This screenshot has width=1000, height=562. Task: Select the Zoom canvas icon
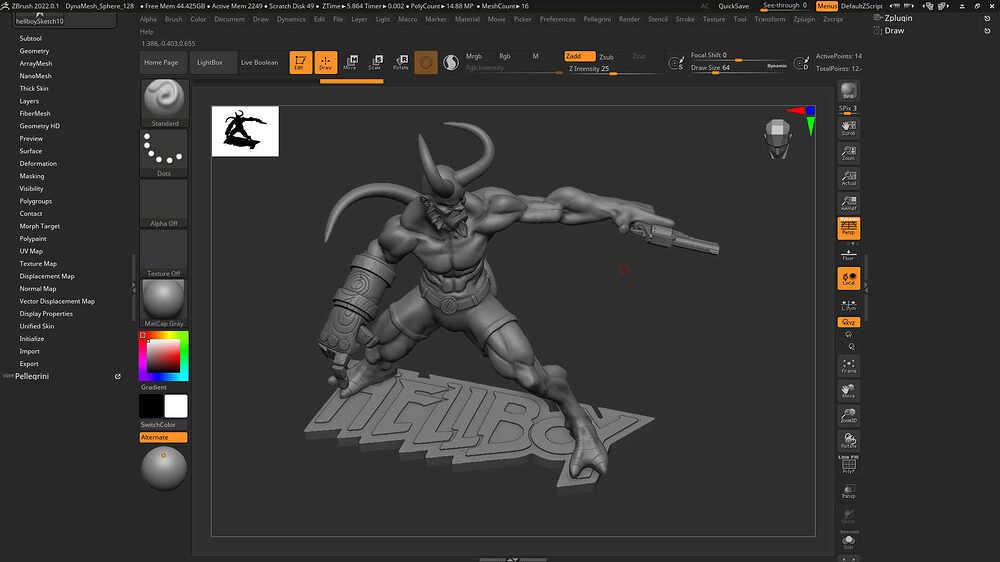848,153
